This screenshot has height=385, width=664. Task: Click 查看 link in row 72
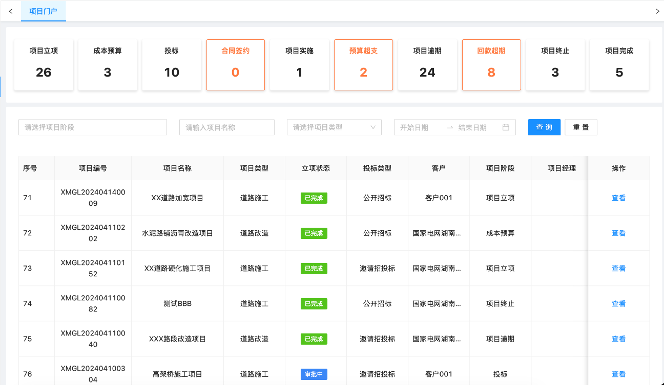coord(619,233)
